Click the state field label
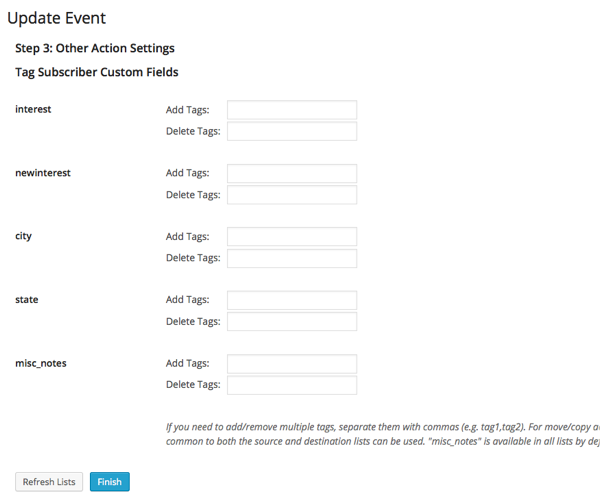The width and height of the screenshot is (600, 500). (27, 299)
